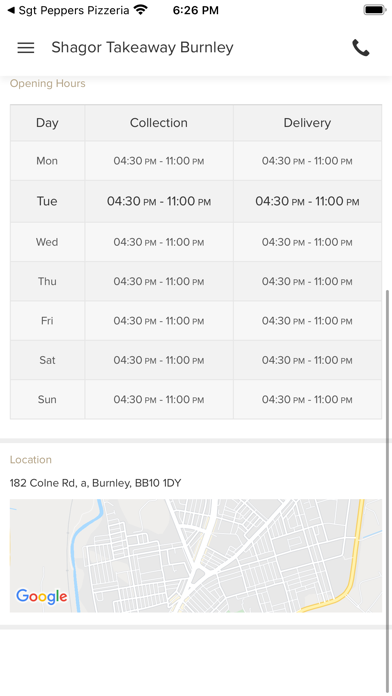Tap the Tue row day cell
Screen dimensions: 392x696
(47, 202)
